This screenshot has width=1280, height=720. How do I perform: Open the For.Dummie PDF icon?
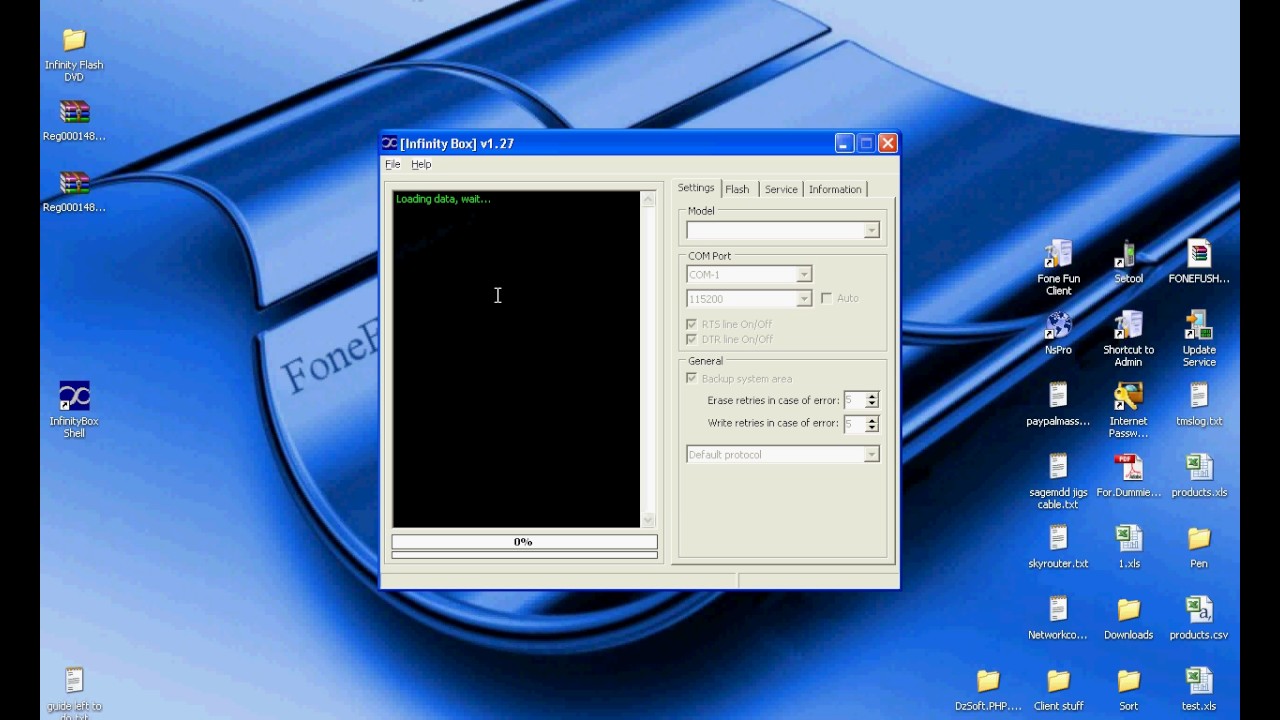1128,467
